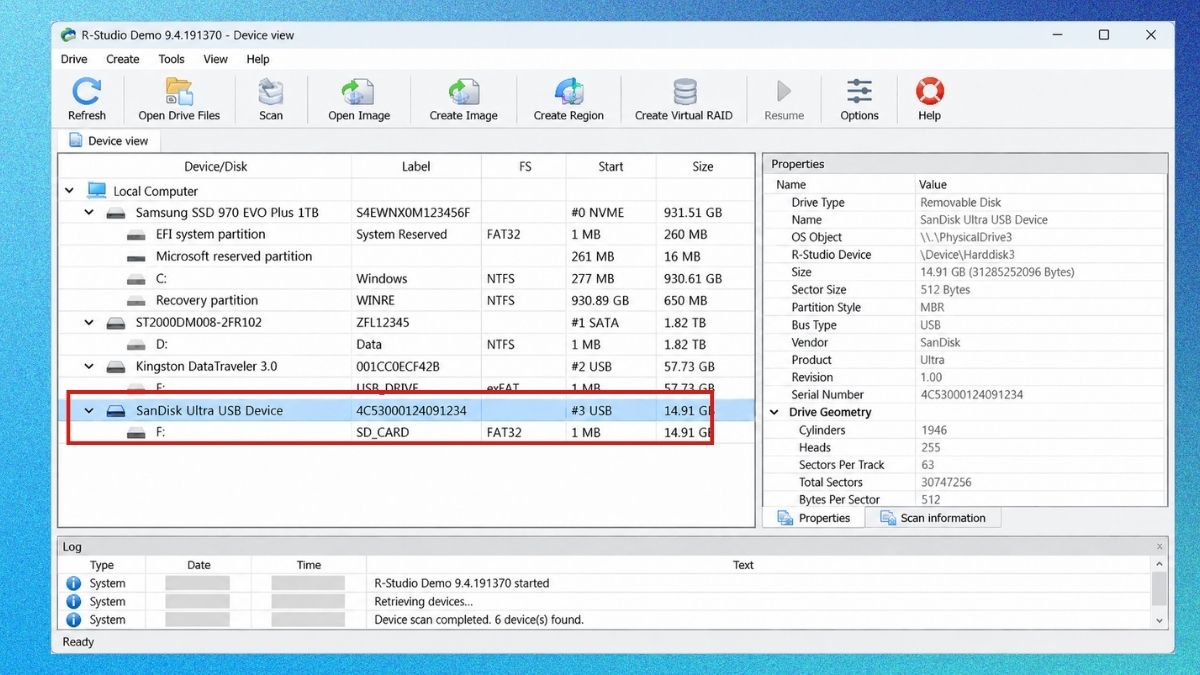Collapse the Kingston DataTraveler 3.0 node
This screenshot has width=1200, height=675.
click(x=89, y=367)
